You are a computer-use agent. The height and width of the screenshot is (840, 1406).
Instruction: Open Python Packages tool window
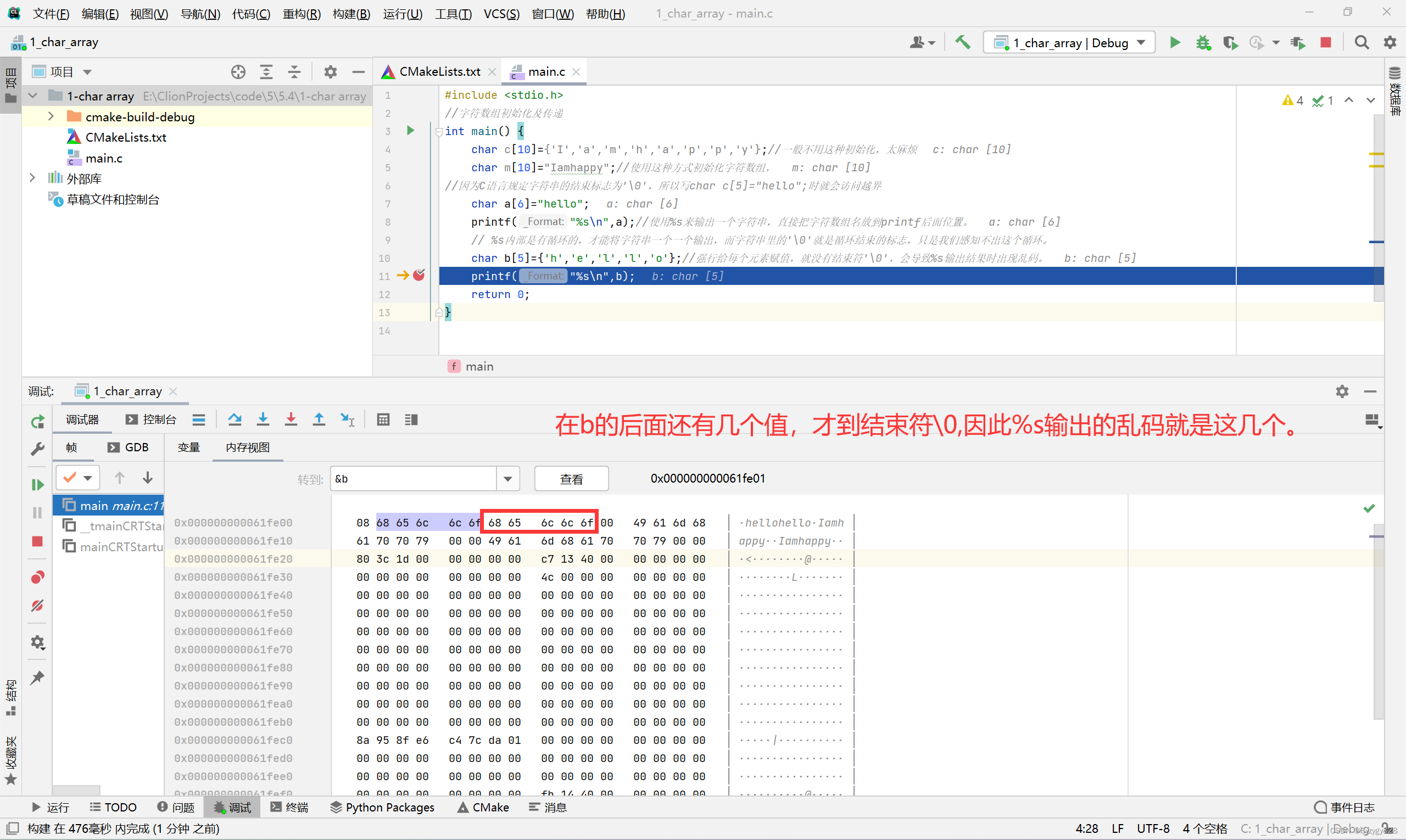382,807
